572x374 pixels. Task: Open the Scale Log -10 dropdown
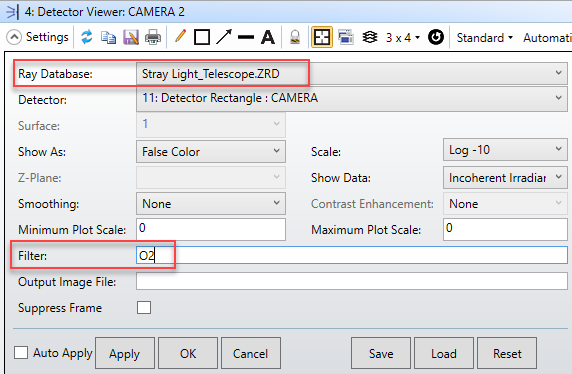pos(505,150)
